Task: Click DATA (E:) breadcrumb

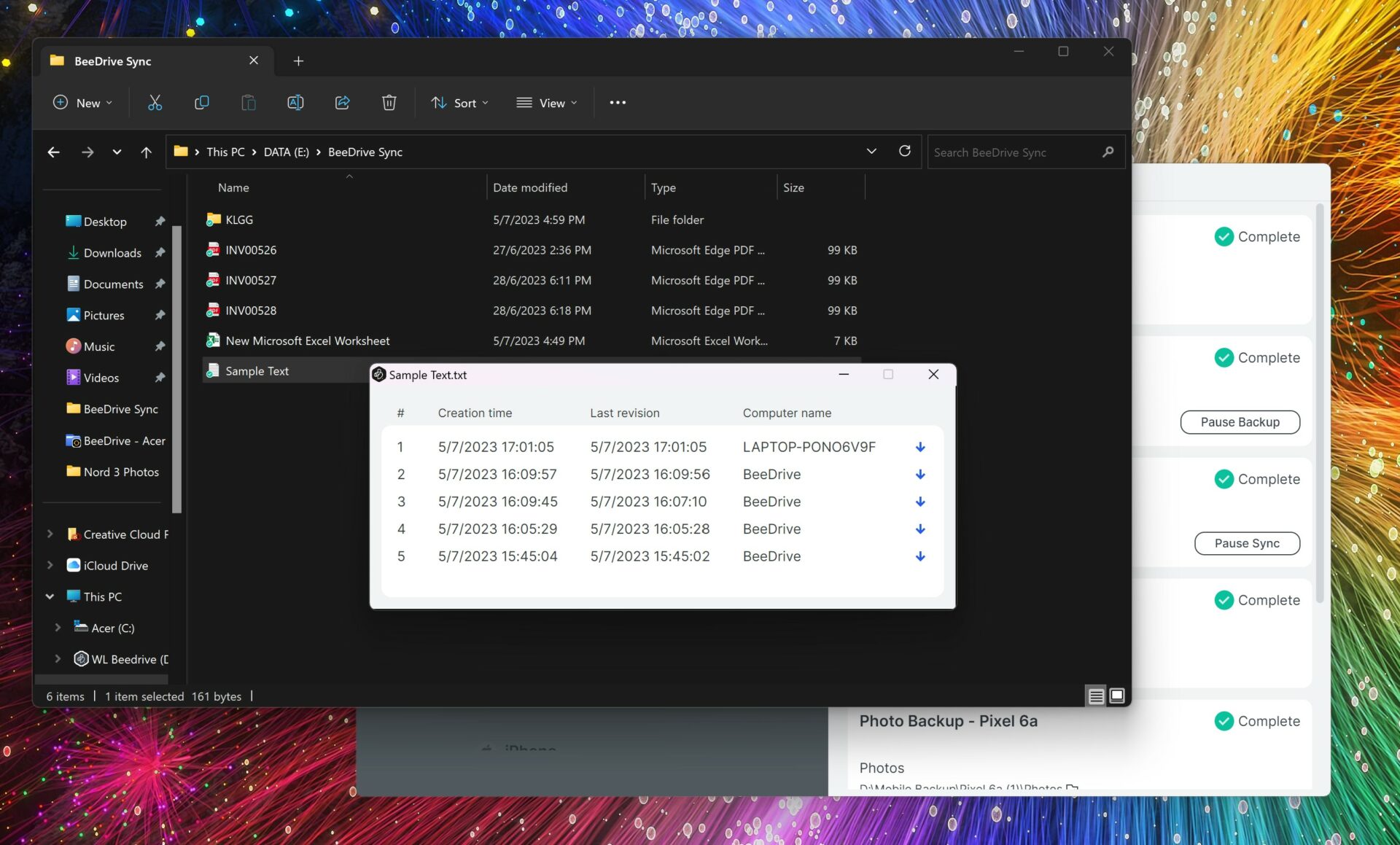Action: click(x=286, y=152)
